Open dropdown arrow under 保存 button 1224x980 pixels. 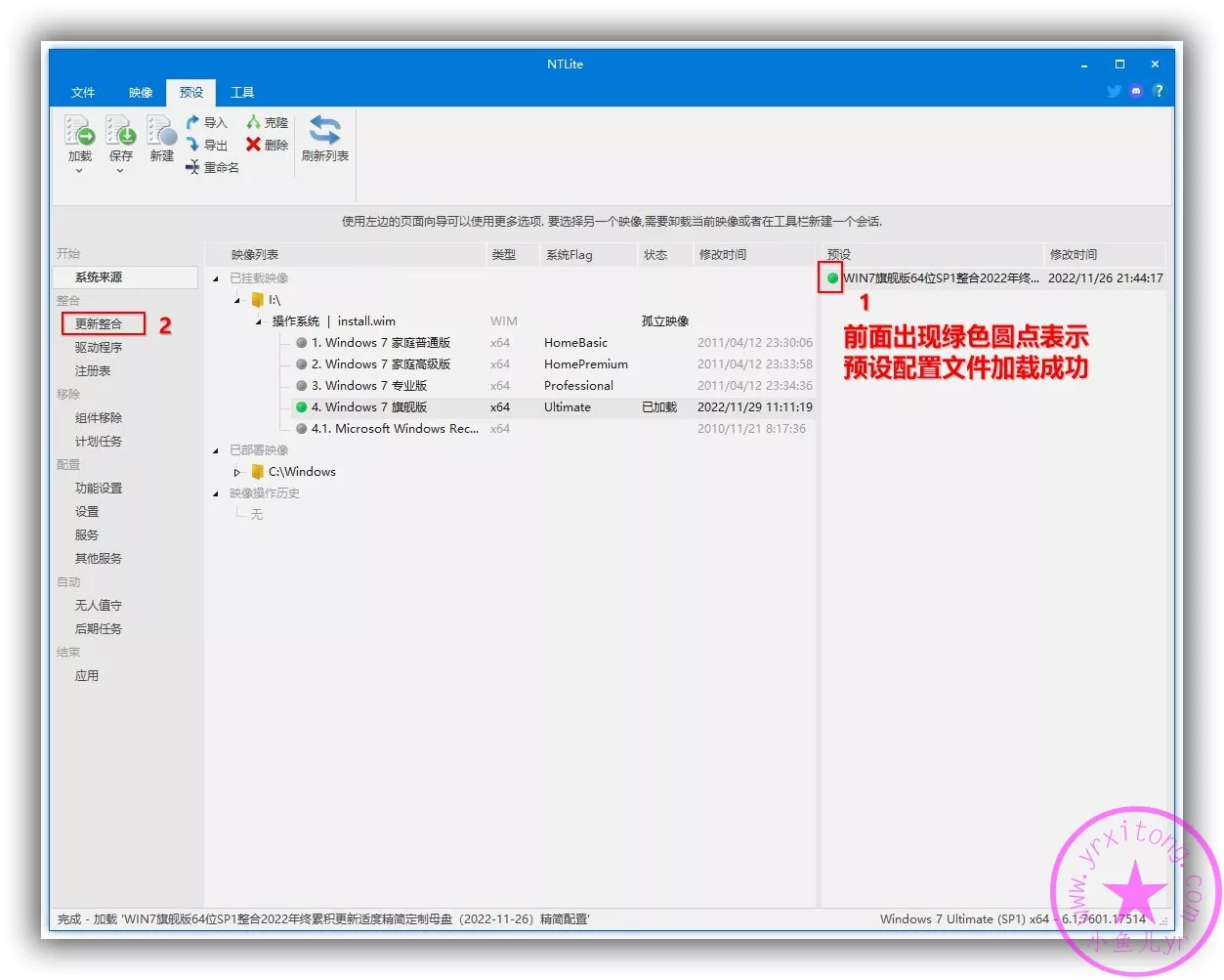coord(120,171)
